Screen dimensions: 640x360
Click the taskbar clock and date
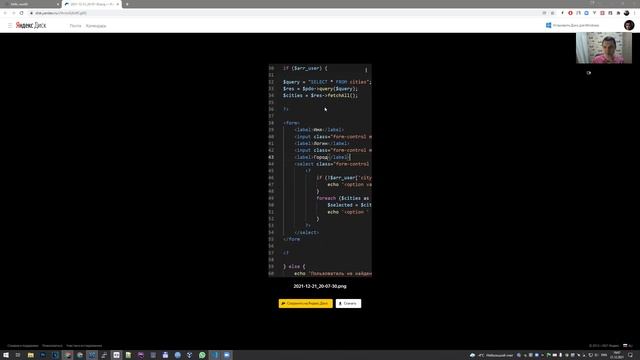coord(617,355)
